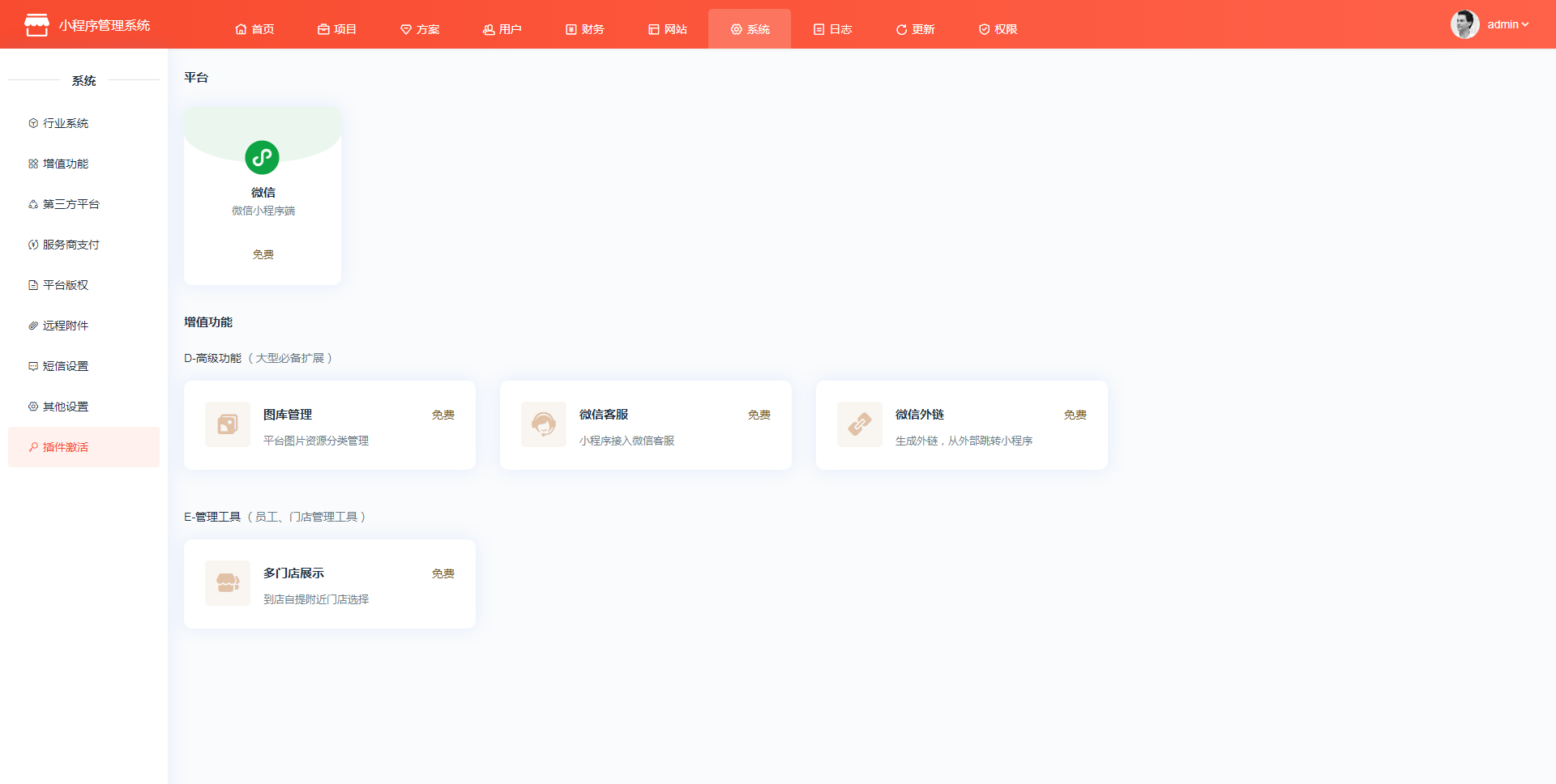Click the 小程序管理系统 title text
This screenshot has height=784, width=1556.
click(105, 25)
